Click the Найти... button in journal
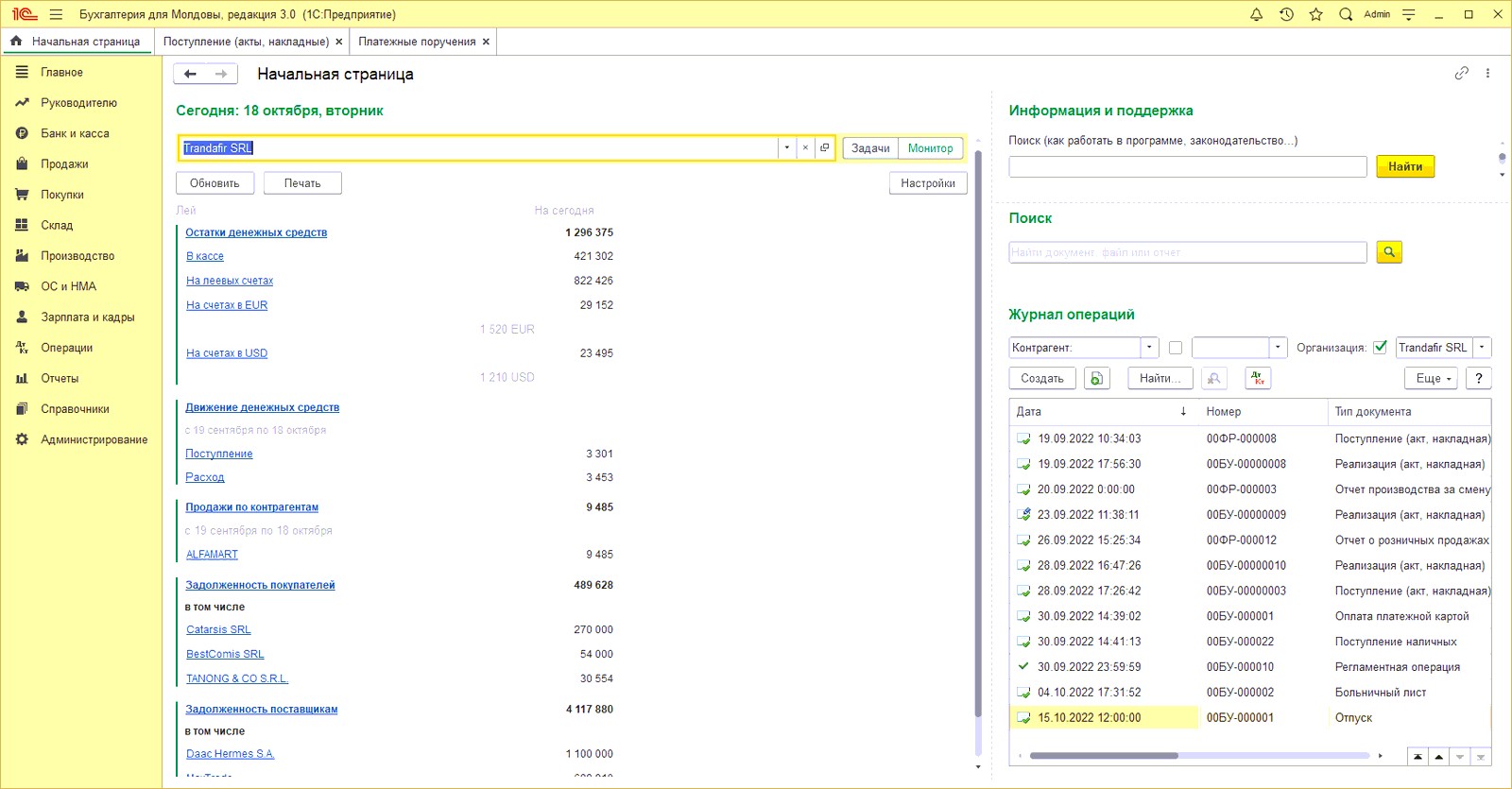 [1160, 378]
